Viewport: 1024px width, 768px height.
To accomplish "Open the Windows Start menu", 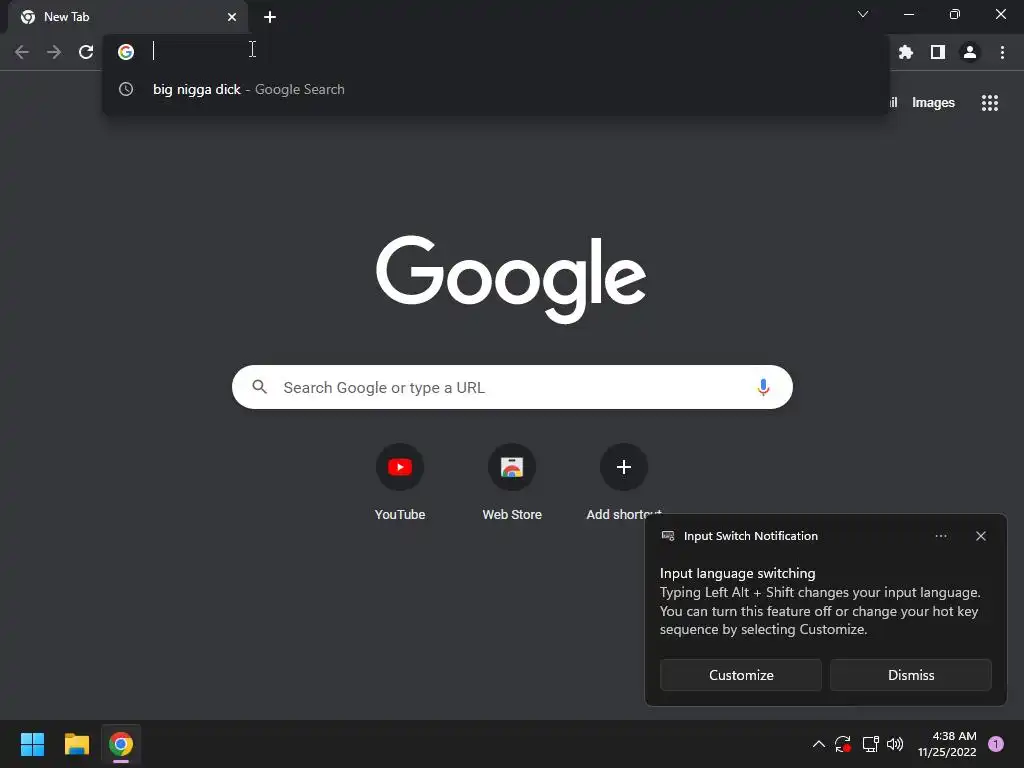I will pos(32,744).
